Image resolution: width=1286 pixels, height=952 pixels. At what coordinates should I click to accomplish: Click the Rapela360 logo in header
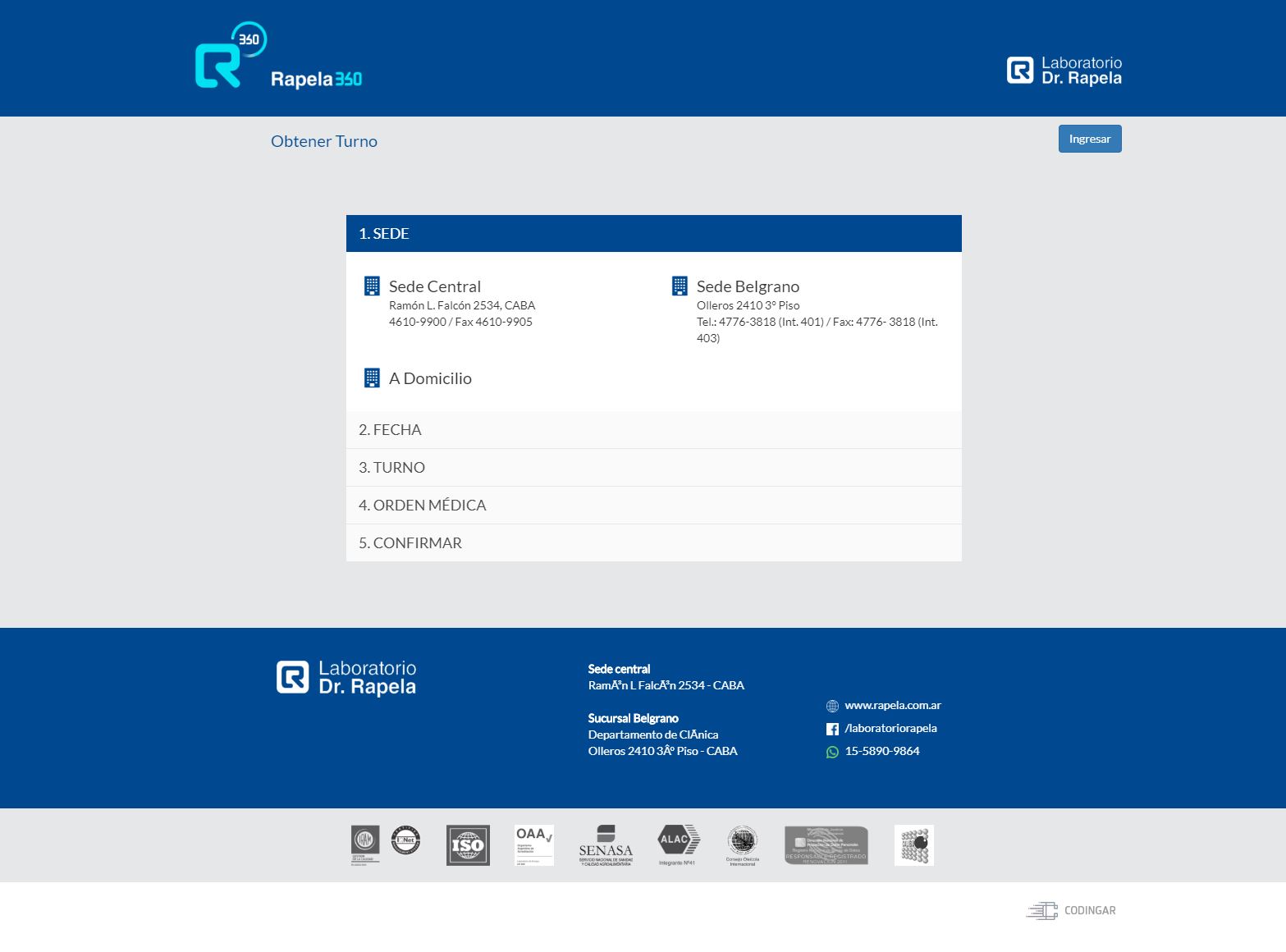click(278, 56)
